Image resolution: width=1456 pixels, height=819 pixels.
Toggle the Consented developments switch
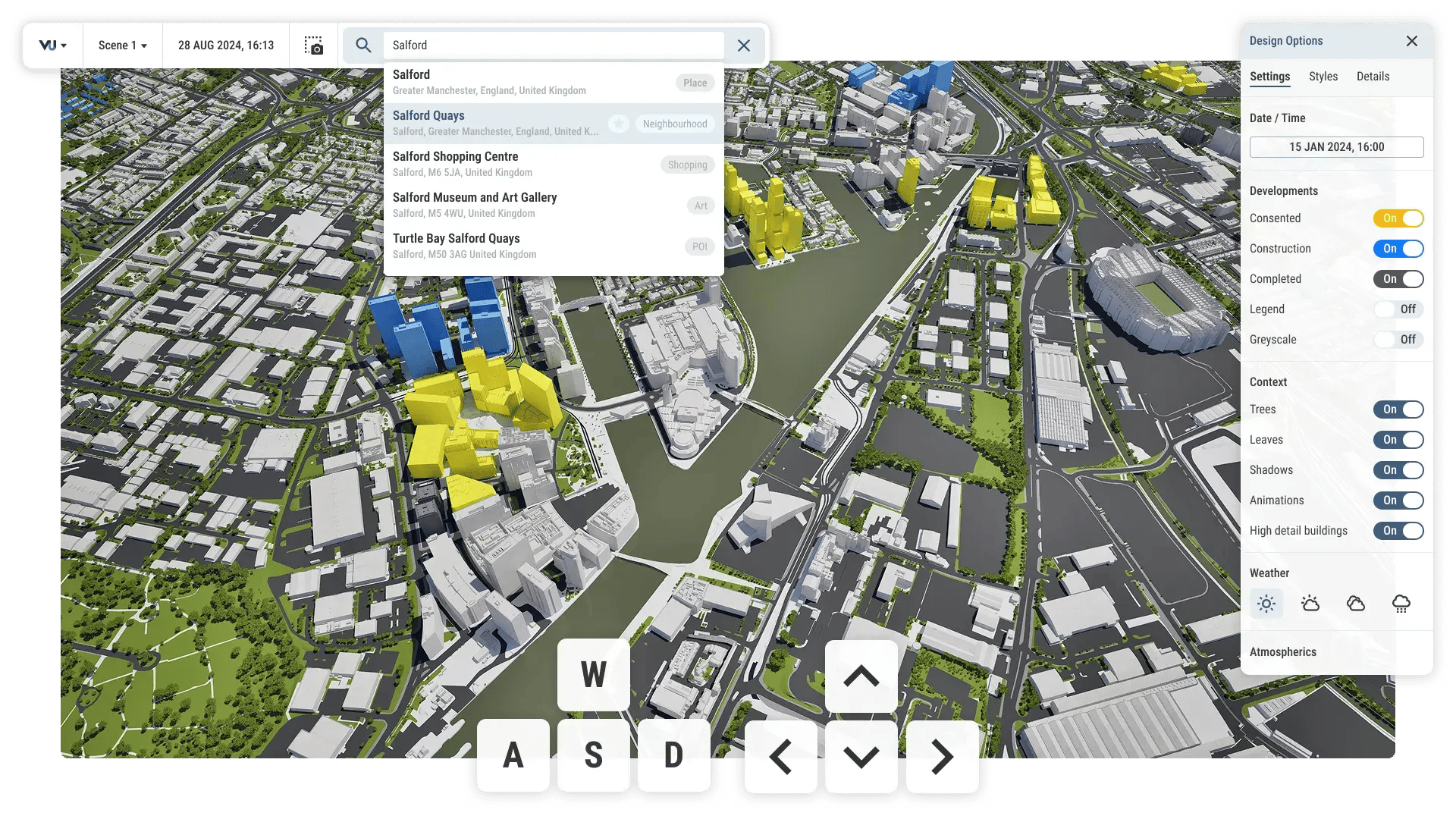point(1398,218)
